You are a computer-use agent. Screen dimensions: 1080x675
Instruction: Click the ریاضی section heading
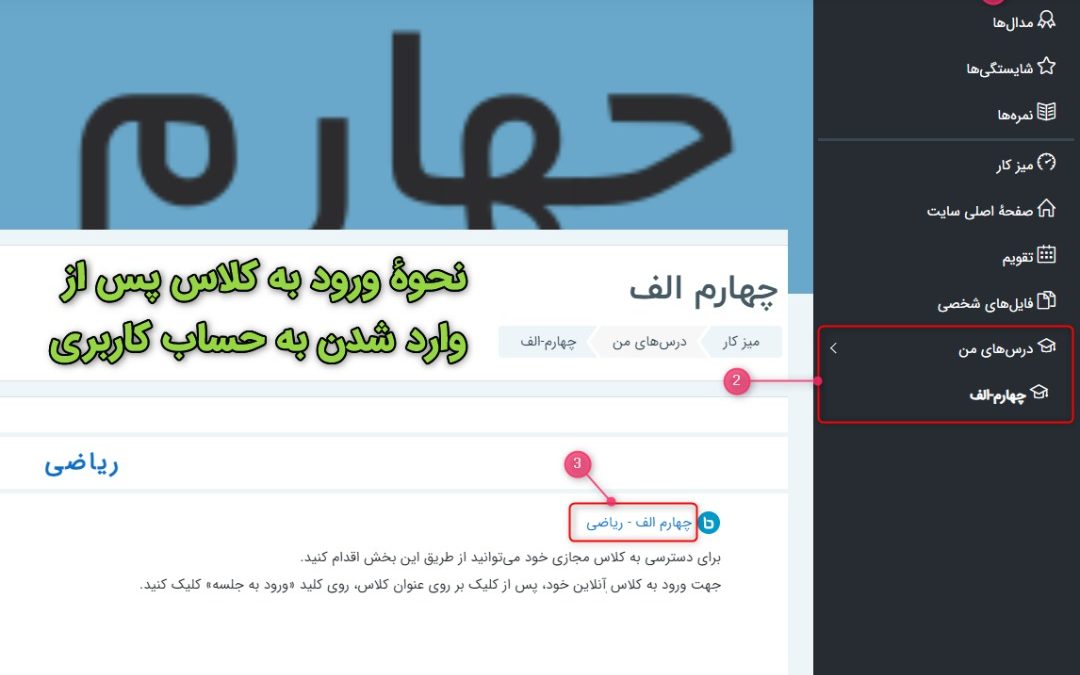click(x=81, y=464)
